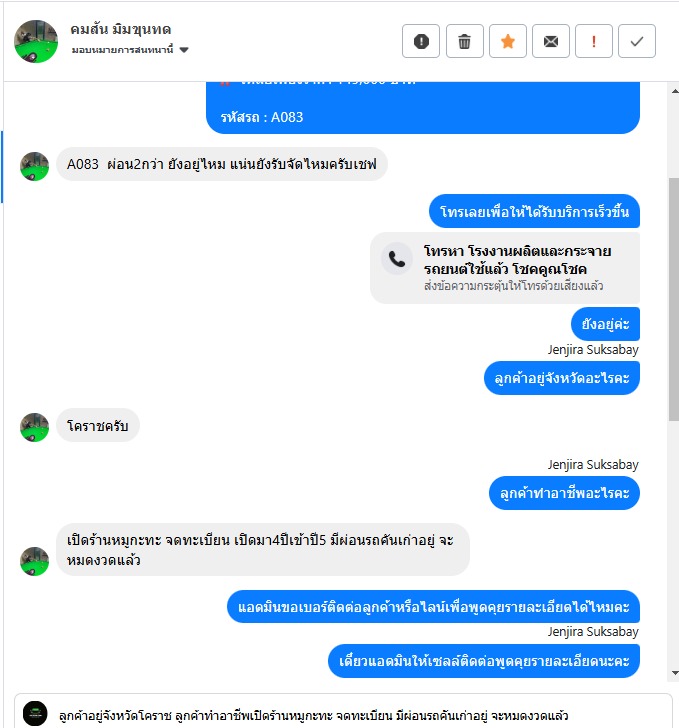This screenshot has height=728, width=679.
Task: Star this conversation with orange star icon
Action: pos(508,41)
